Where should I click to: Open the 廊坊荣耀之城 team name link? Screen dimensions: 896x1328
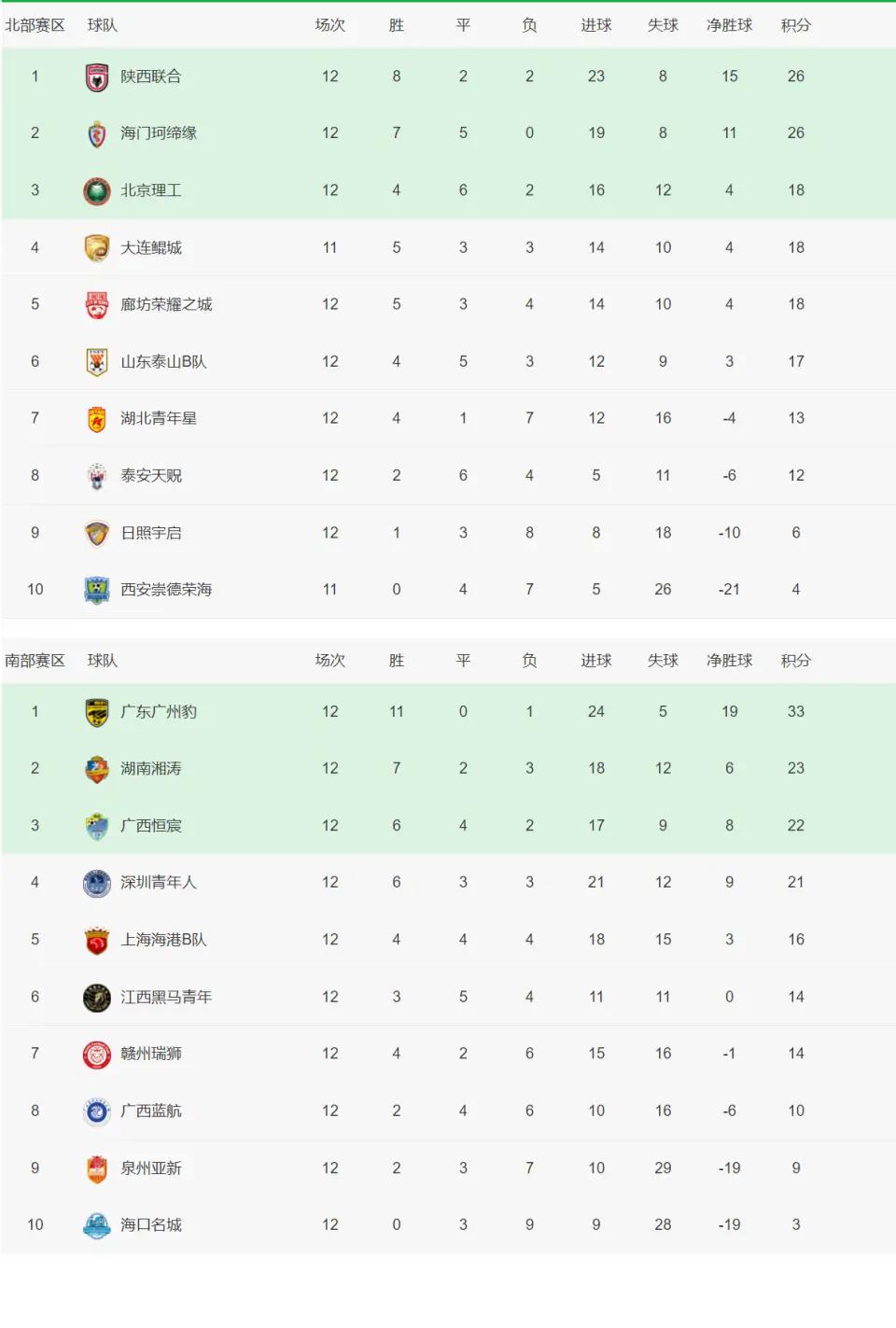(x=166, y=304)
